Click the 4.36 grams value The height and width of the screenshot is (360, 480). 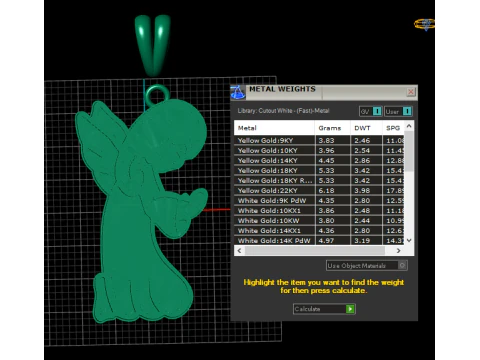pyautogui.click(x=326, y=230)
